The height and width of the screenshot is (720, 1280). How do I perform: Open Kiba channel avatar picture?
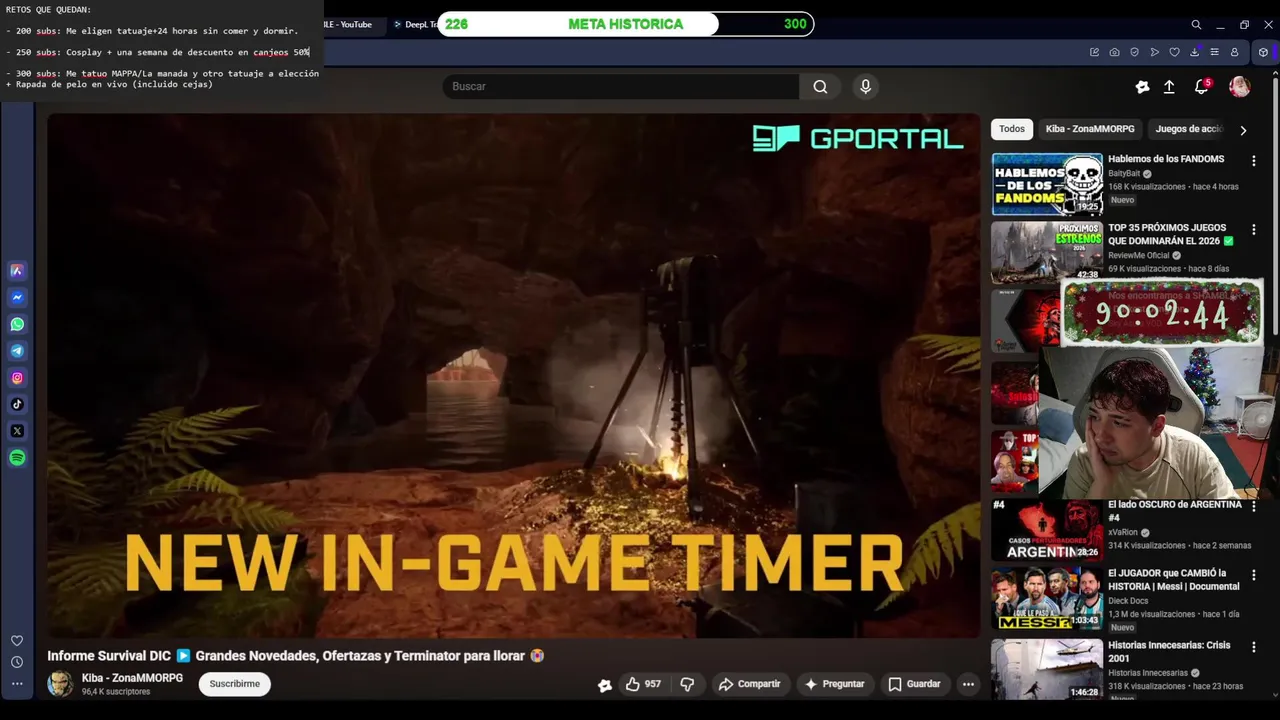tap(60, 684)
